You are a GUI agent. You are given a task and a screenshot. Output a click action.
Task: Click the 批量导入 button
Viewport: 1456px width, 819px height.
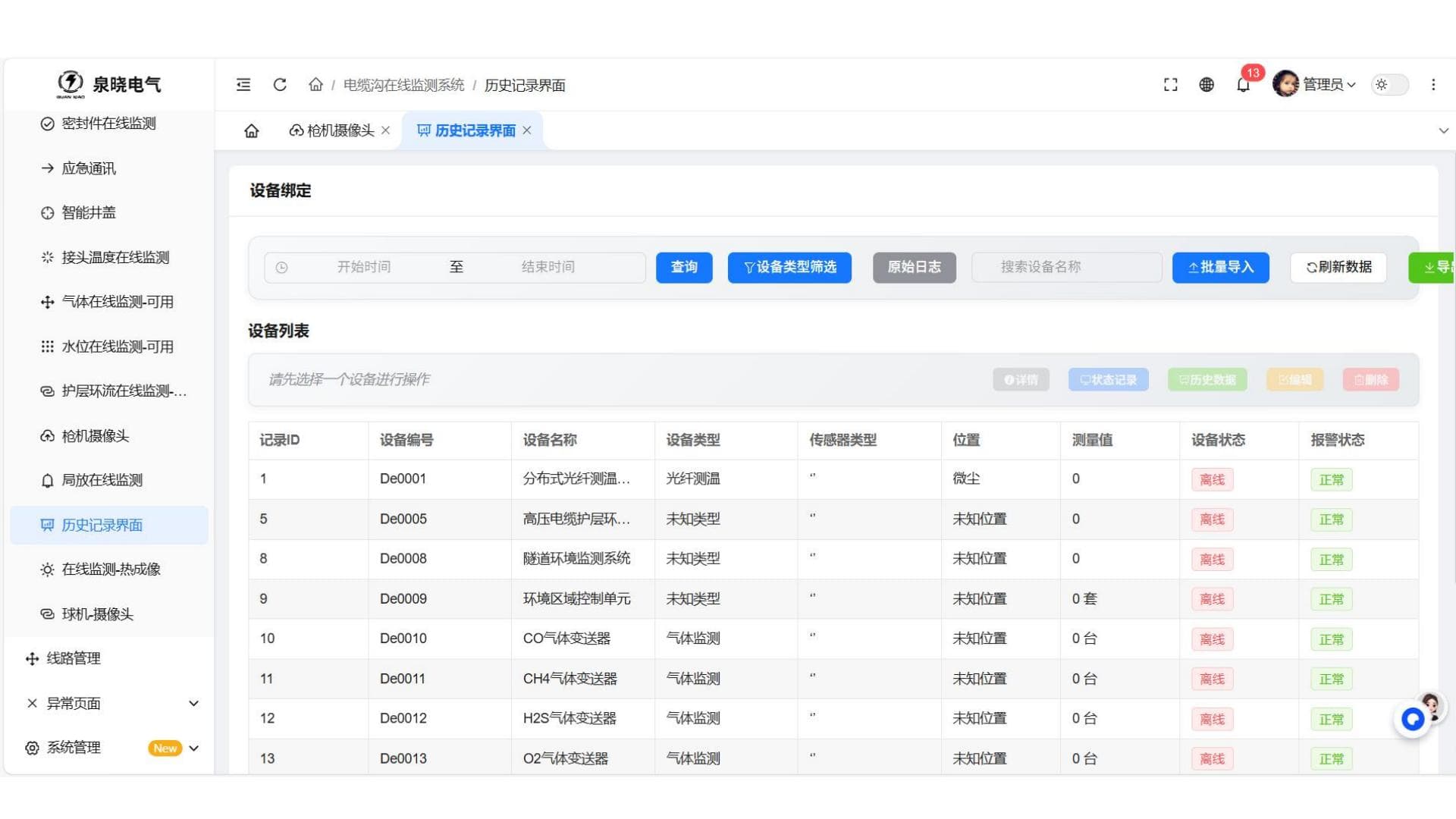point(1220,268)
